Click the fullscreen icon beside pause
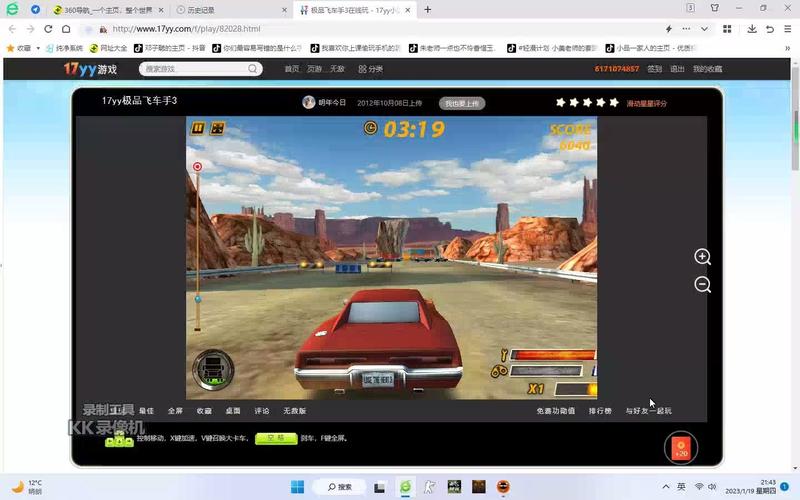Image resolution: width=800 pixels, height=500 pixels. 217,128
